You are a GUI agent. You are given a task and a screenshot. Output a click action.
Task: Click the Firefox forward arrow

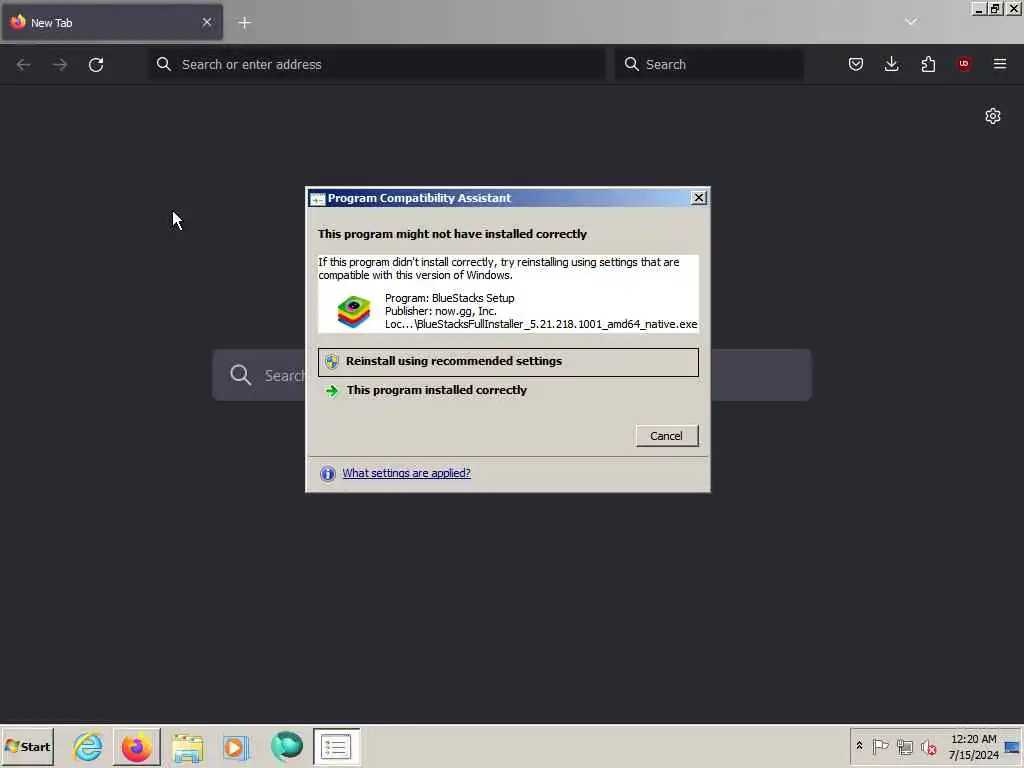(60, 64)
